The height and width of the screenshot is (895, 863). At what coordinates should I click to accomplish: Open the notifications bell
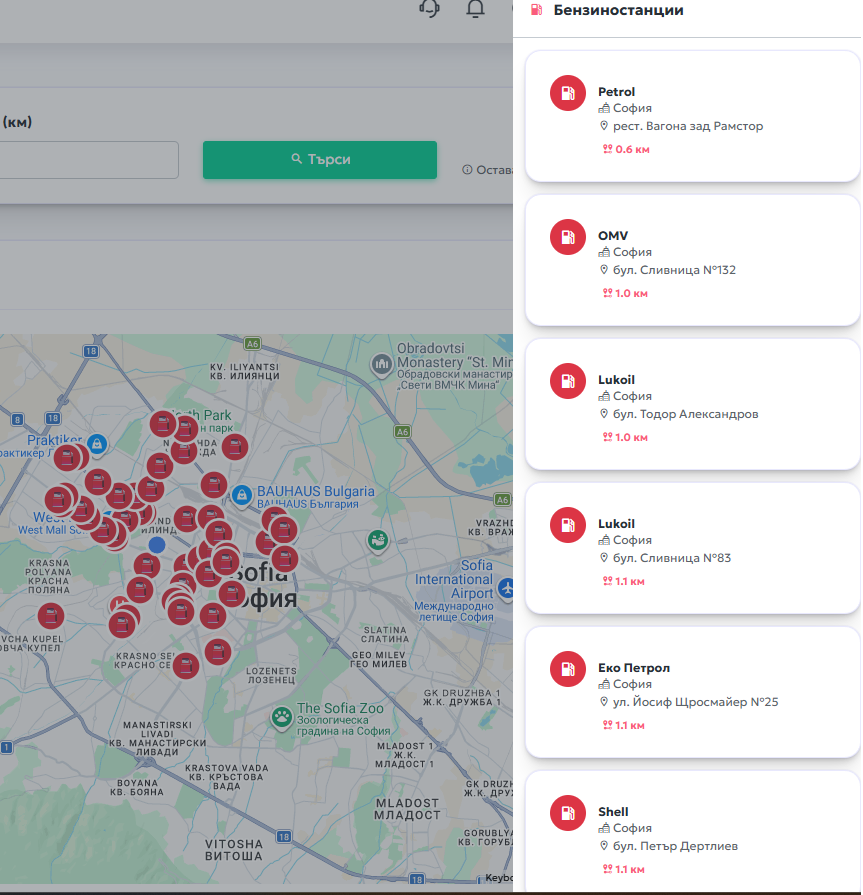pyautogui.click(x=475, y=9)
